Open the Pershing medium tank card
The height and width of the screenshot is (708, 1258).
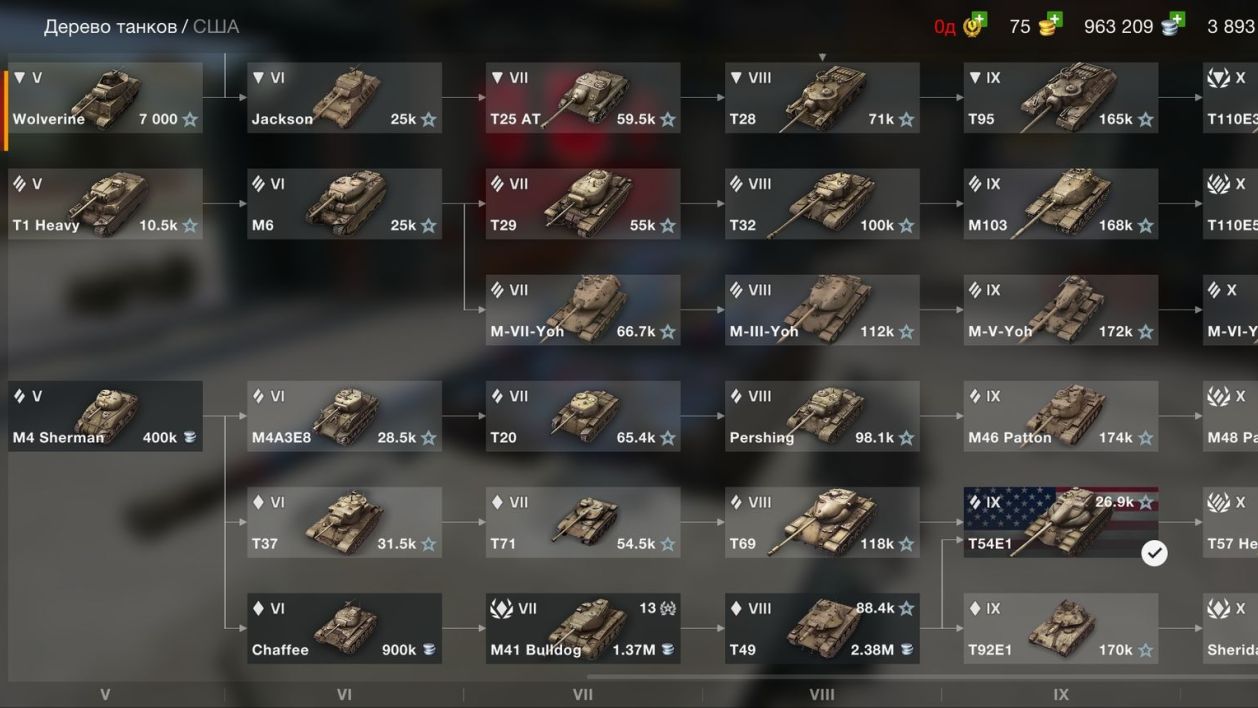point(822,416)
